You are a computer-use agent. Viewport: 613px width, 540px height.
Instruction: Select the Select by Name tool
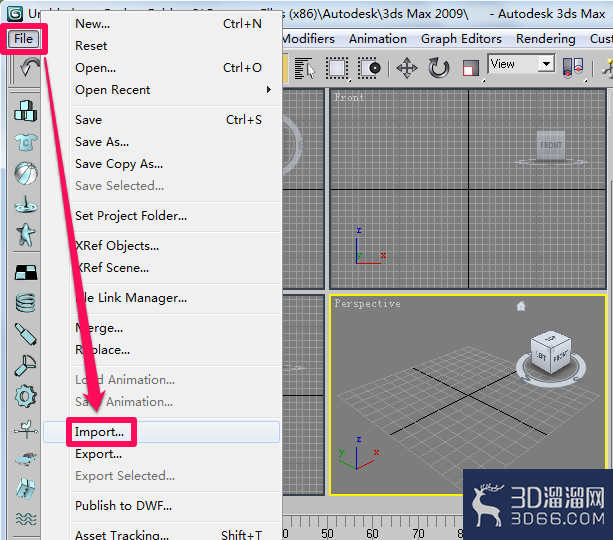(305, 68)
